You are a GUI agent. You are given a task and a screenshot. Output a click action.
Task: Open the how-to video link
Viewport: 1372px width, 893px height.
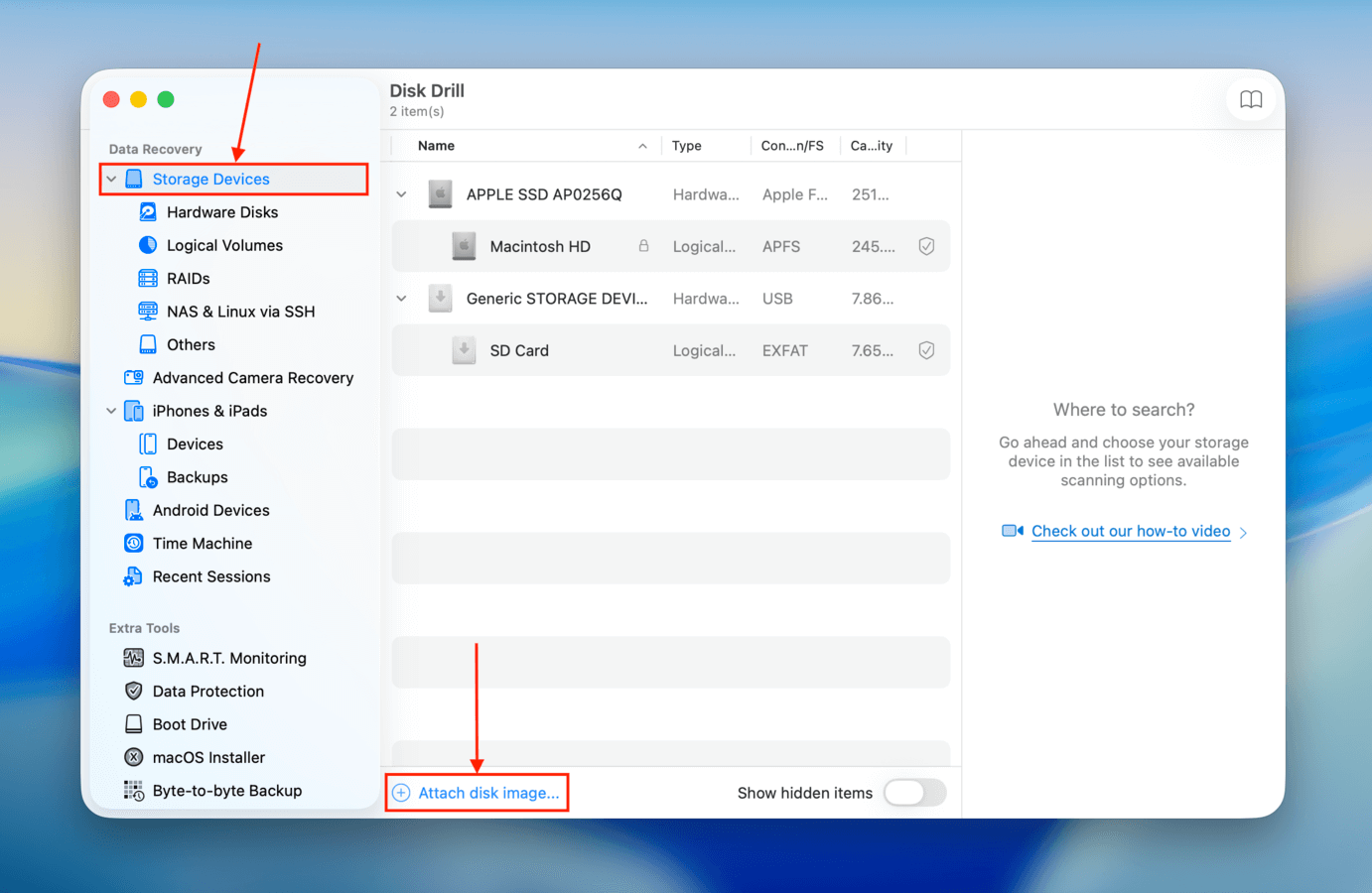(1130, 531)
